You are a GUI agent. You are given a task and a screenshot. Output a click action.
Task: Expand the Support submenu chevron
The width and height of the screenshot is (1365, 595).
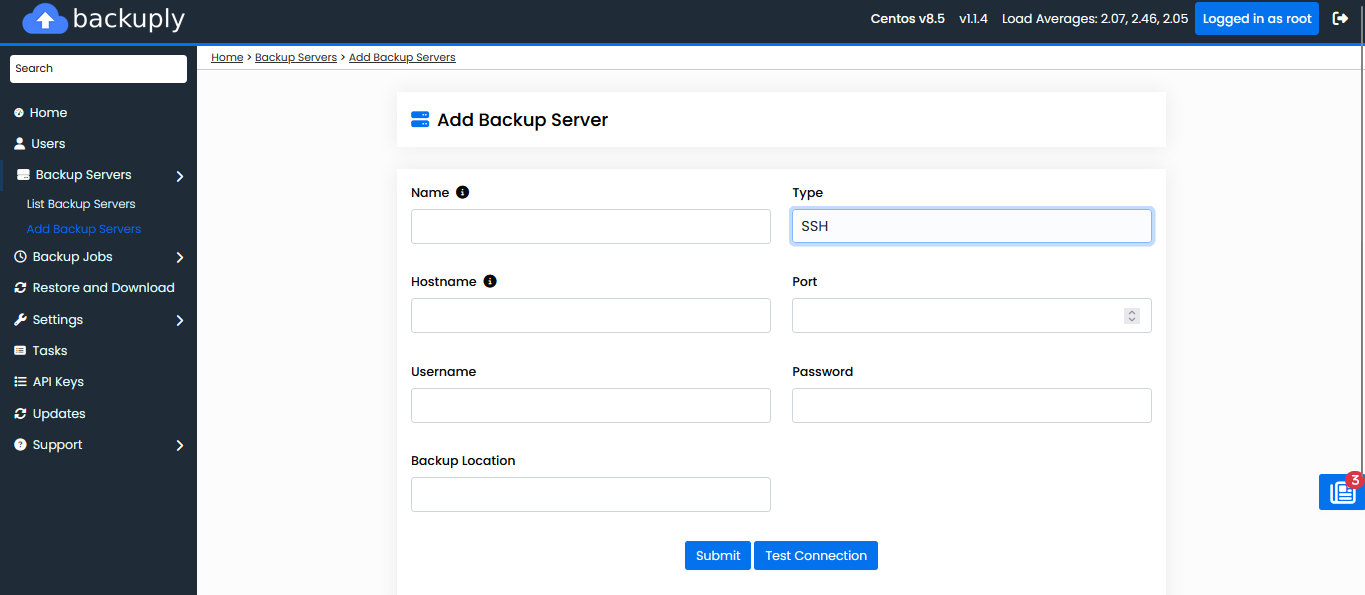(180, 446)
